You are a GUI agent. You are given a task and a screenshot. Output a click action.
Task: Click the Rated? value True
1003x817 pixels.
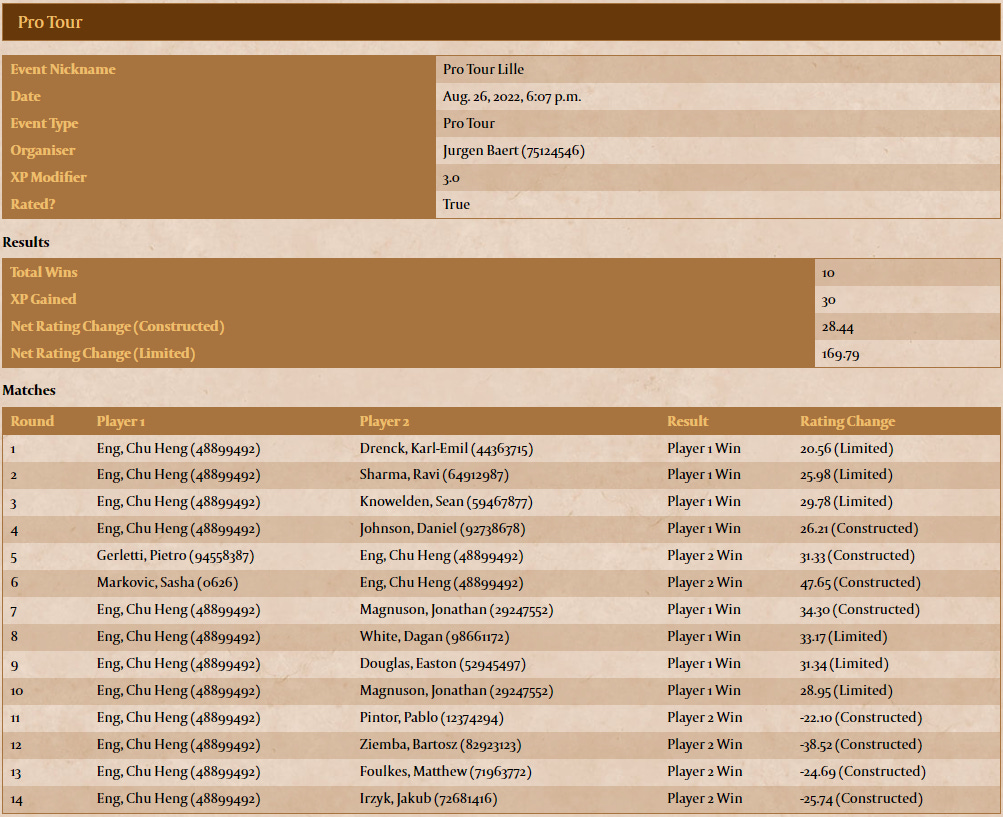[x=456, y=205]
